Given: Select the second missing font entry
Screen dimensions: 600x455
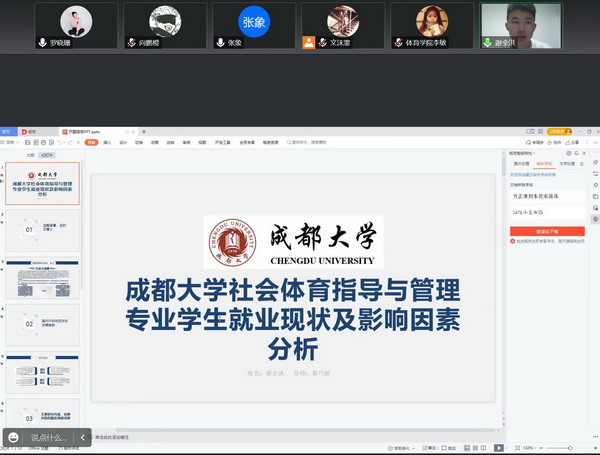Looking at the screenshot, I should [x=548, y=212].
